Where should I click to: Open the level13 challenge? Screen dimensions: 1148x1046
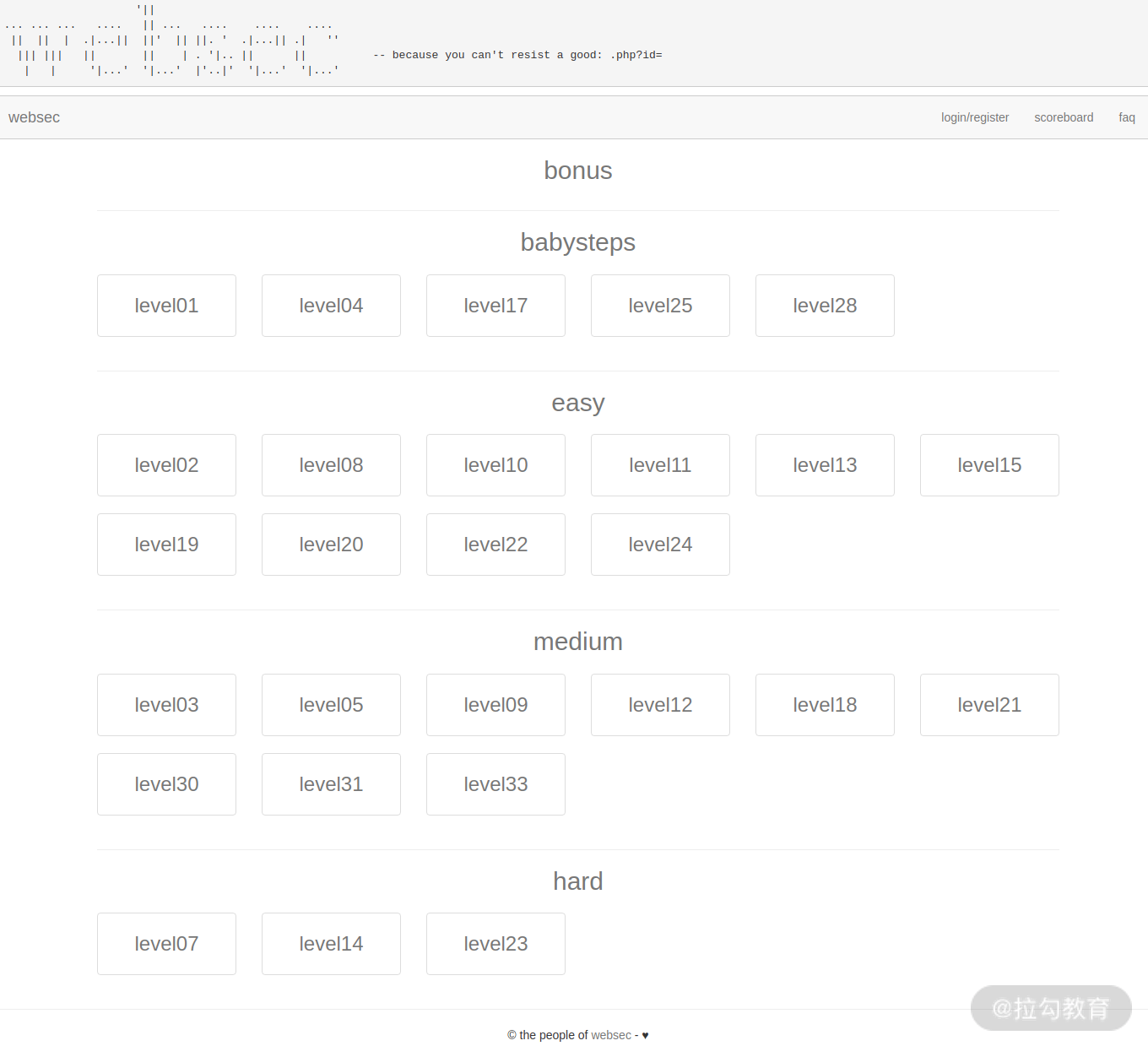[x=825, y=465]
